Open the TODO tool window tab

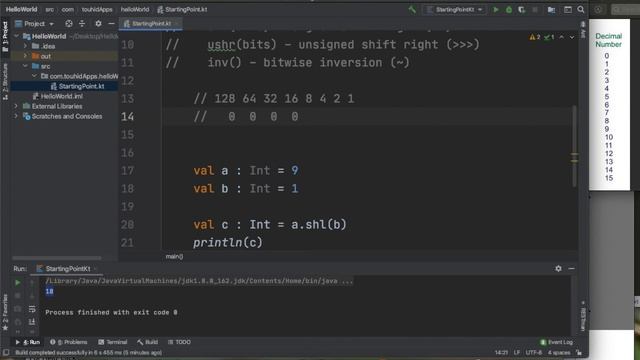(x=179, y=342)
